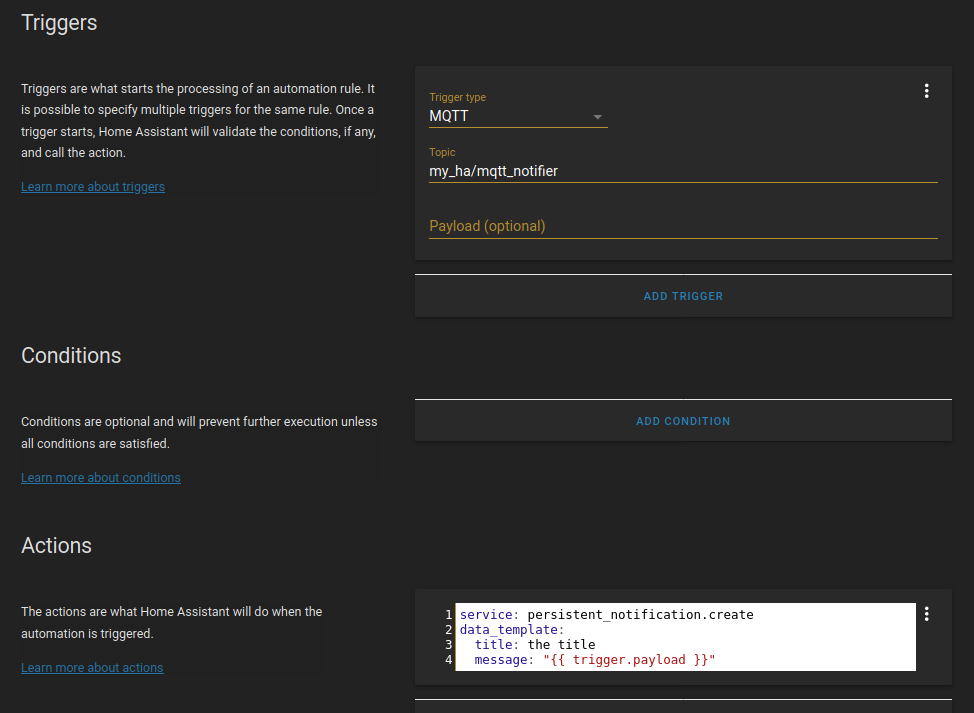Open the Learn more about conditions link
Viewport: 974px width, 713px height.
pyautogui.click(x=101, y=478)
